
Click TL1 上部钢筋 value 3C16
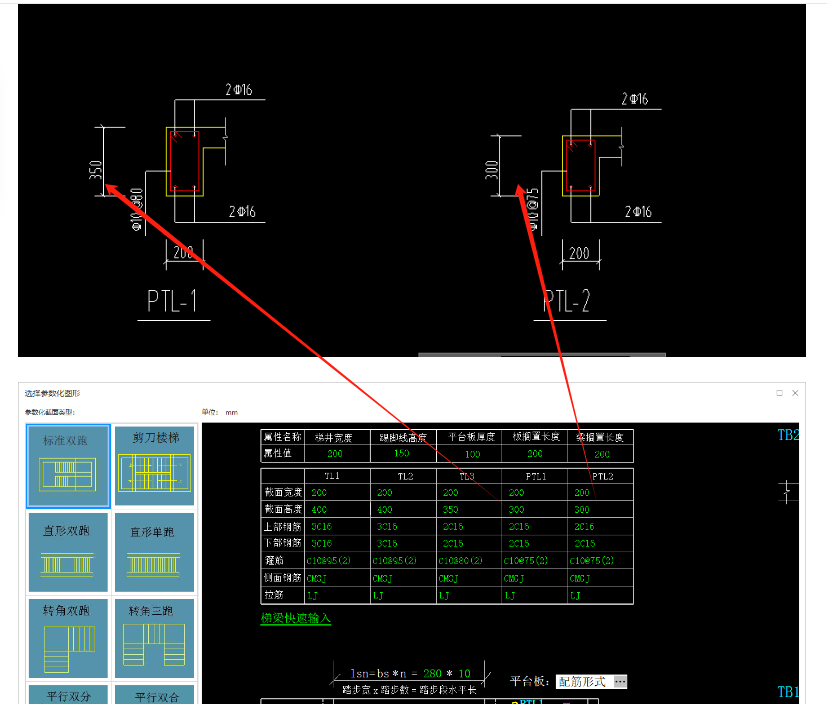click(x=321, y=526)
